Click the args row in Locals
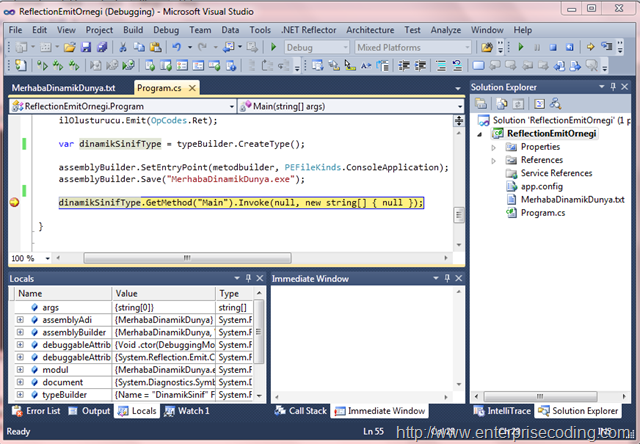This screenshot has height=444, width=640. 133,307
